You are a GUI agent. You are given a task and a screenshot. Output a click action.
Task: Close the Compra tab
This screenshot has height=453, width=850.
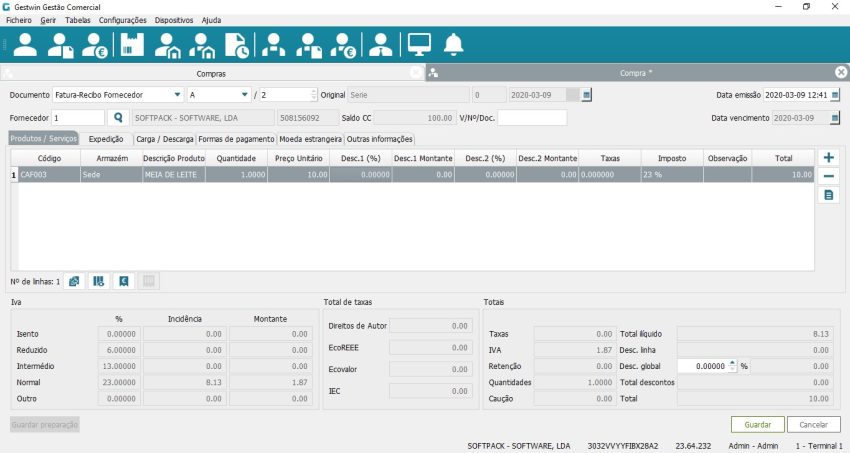[841, 72]
